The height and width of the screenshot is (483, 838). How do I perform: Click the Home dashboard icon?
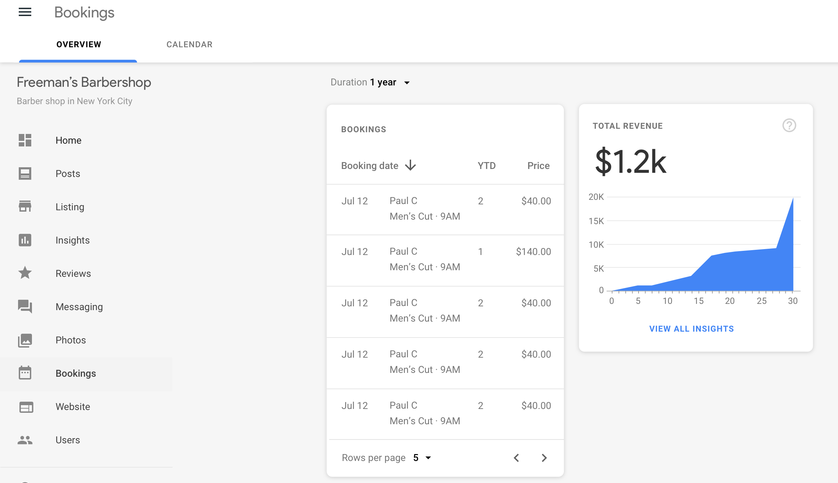(25, 140)
